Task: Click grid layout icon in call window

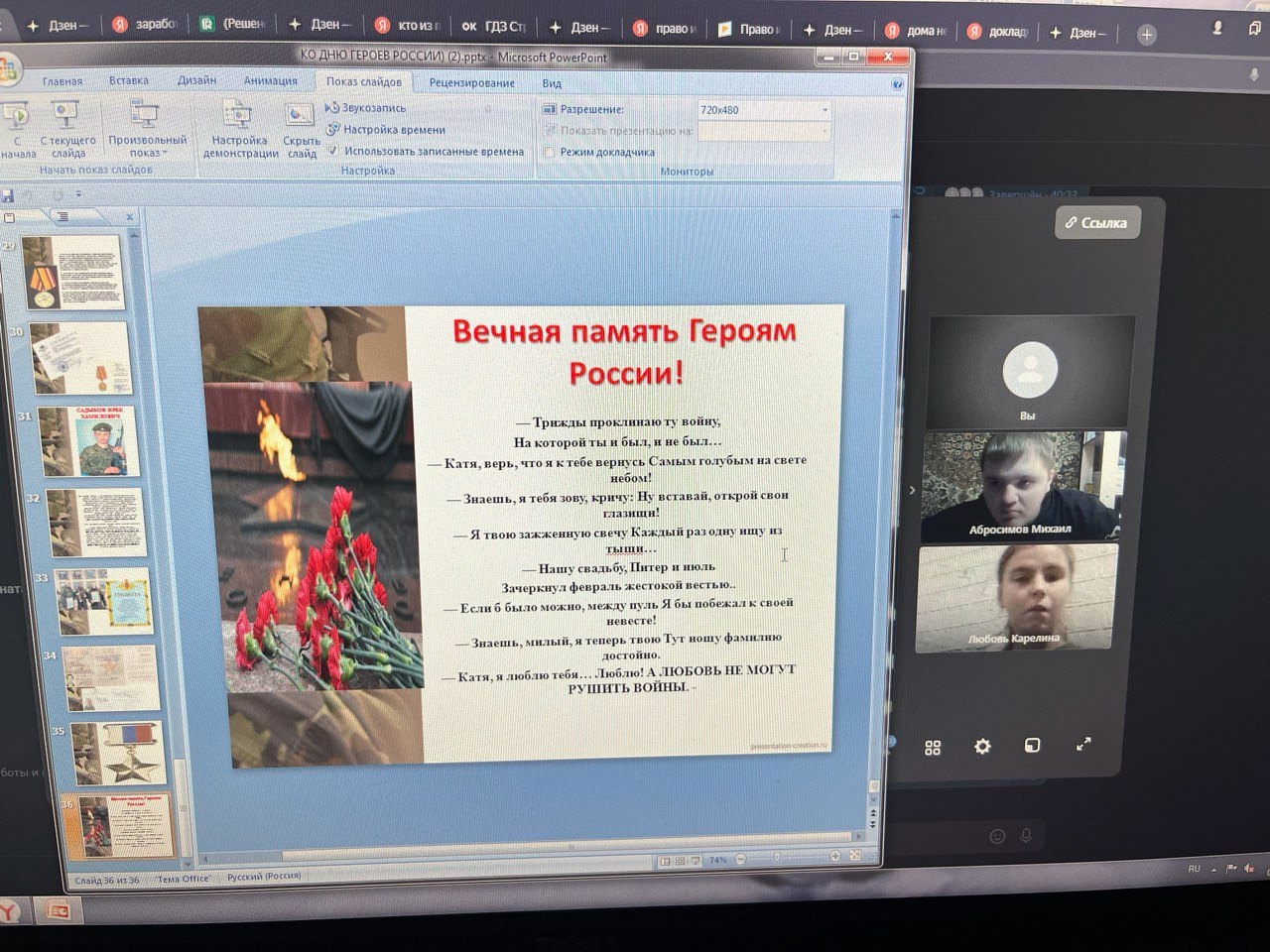Action: pyautogui.click(x=933, y=748)
